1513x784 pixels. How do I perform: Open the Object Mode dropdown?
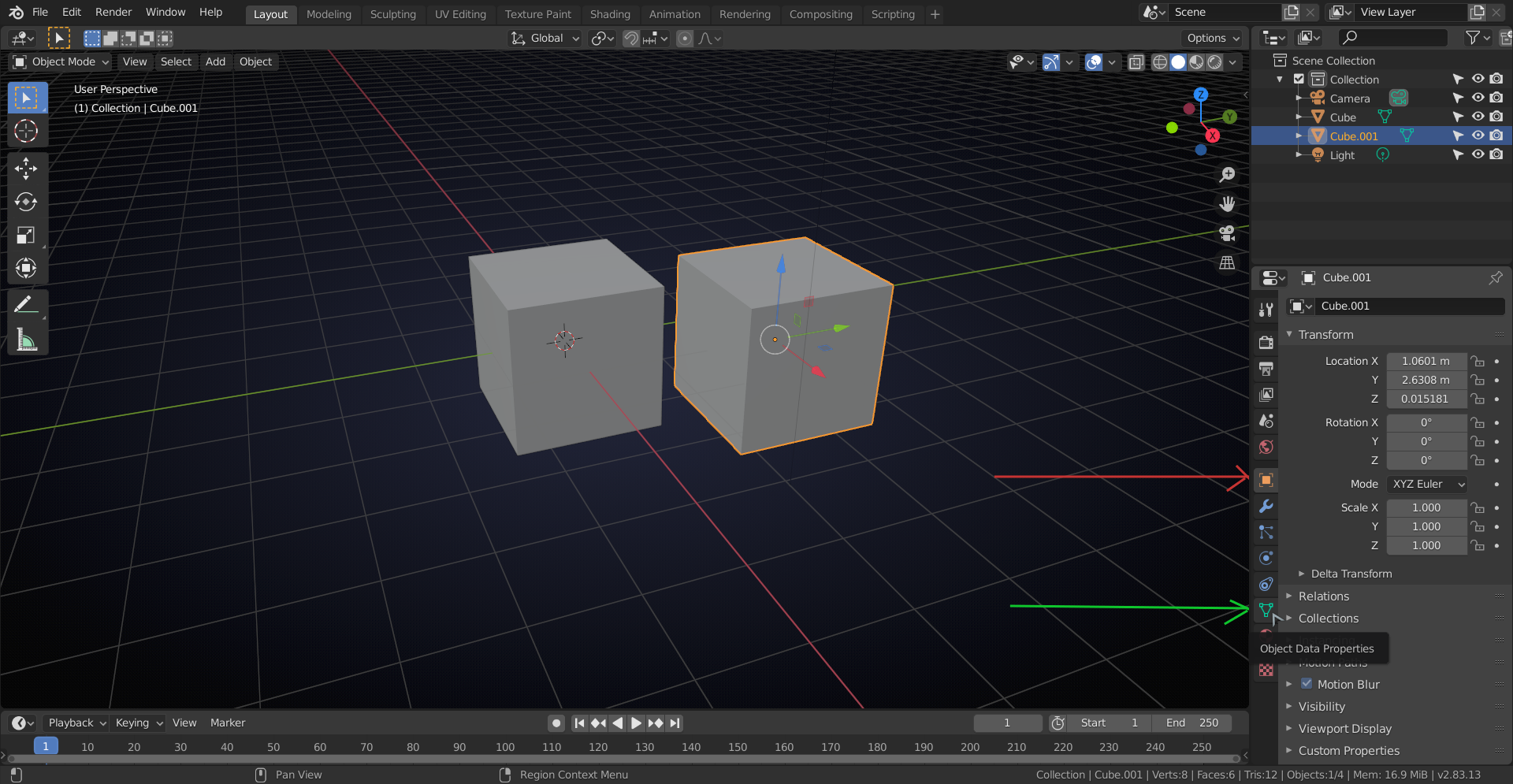(61, 61)
